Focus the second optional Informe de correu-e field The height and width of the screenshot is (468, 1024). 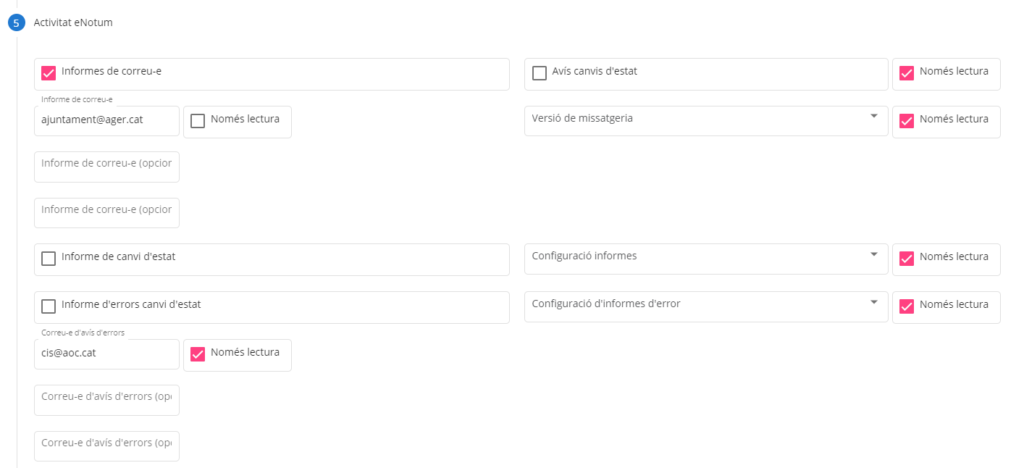(x=106, y=211)
